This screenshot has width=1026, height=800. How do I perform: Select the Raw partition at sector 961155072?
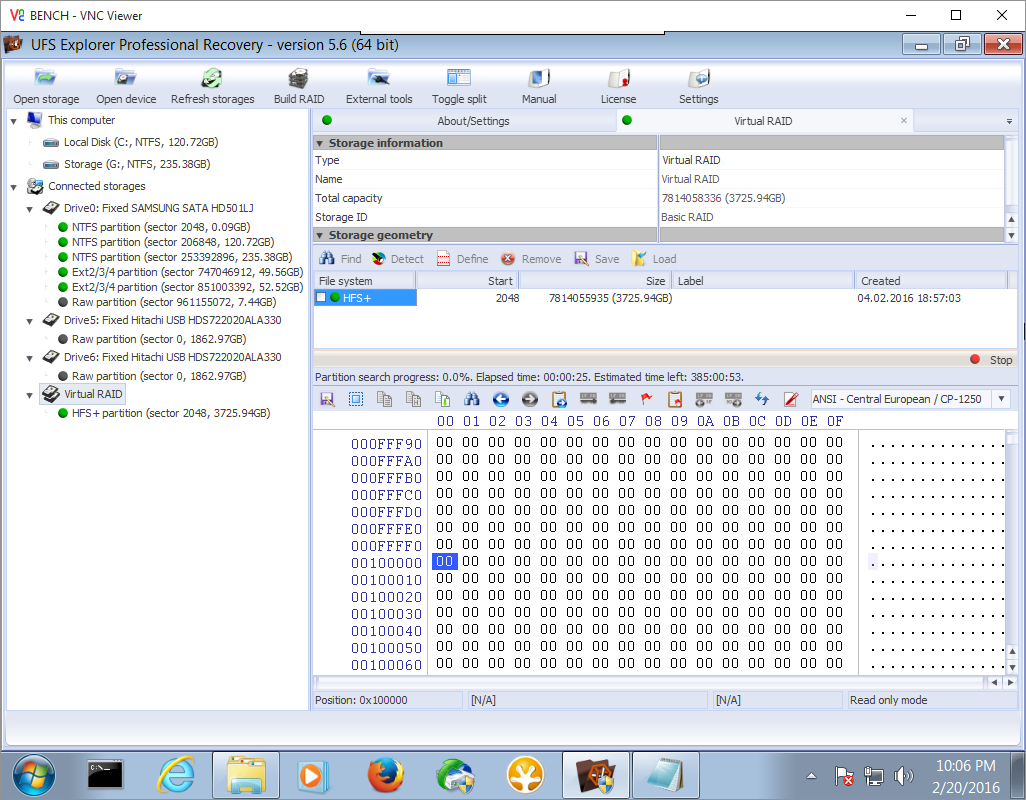click(174, 302)
